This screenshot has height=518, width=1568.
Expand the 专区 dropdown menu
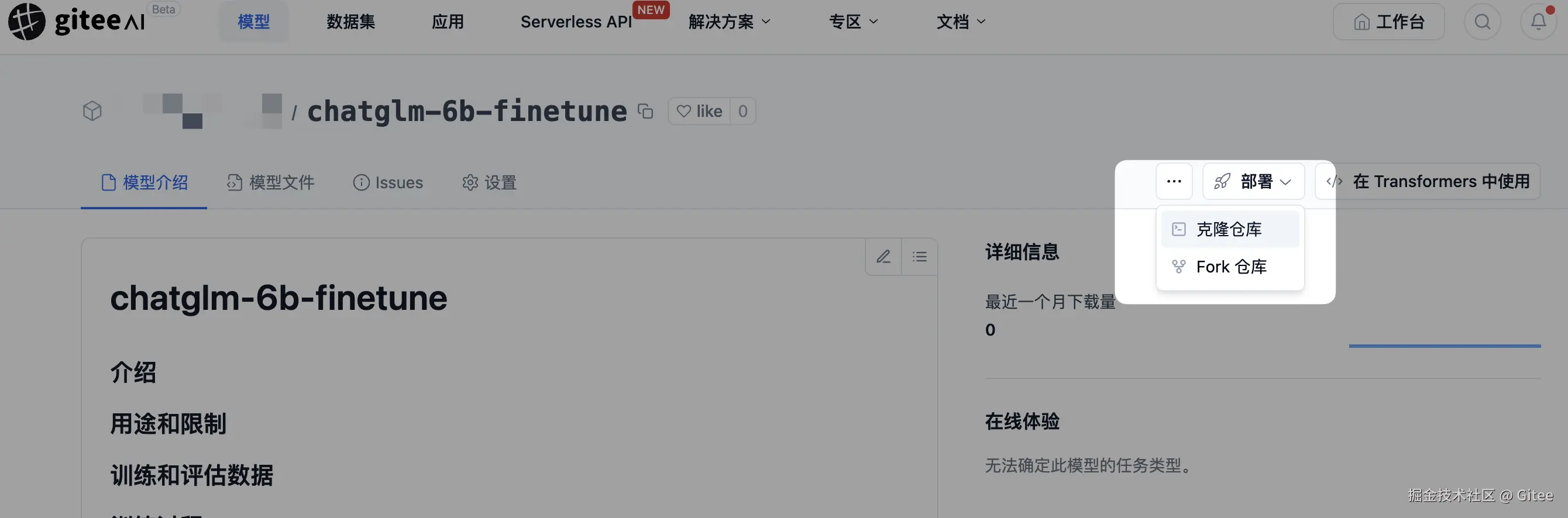[x=854, y=22]
